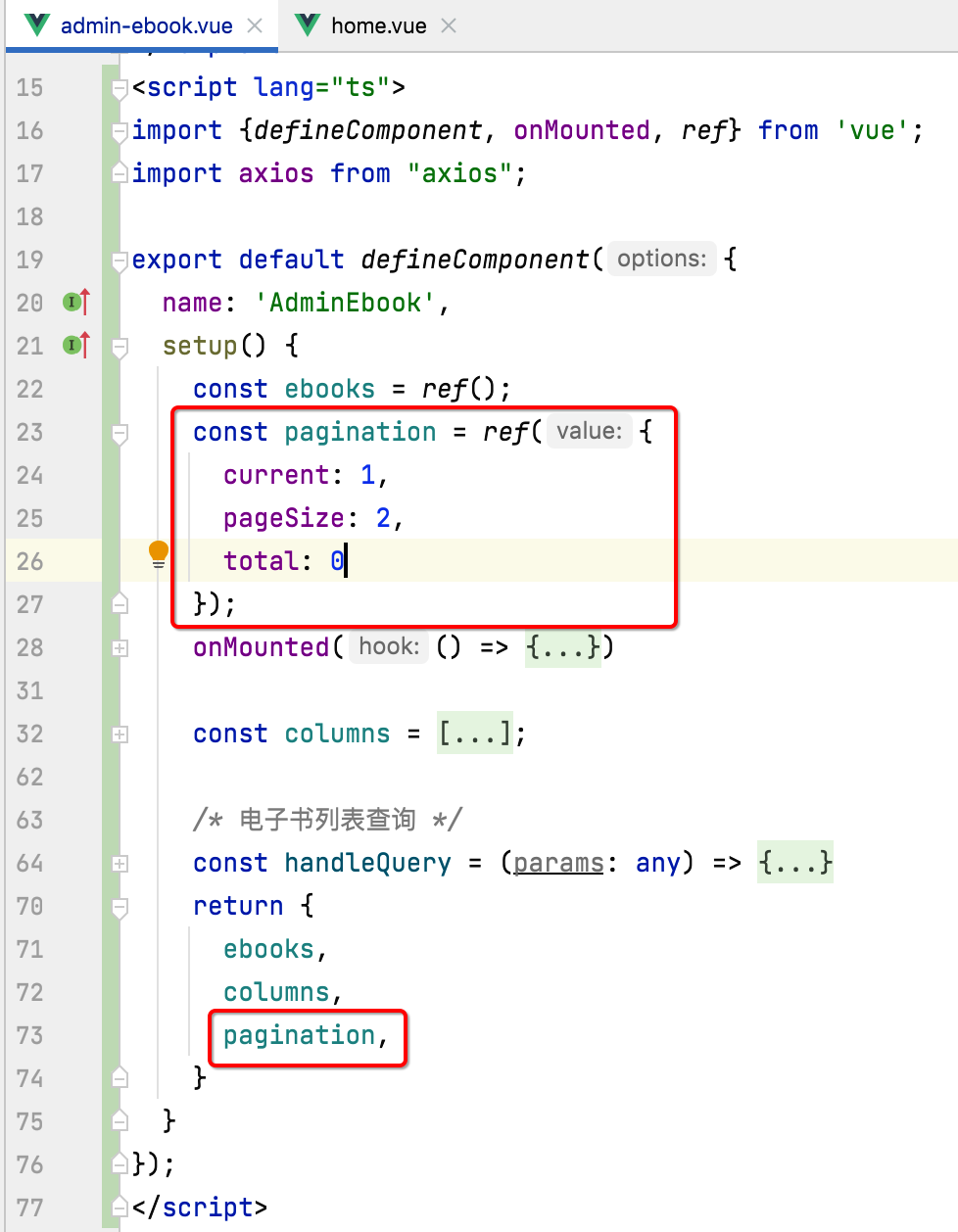
Task: Click 'columns,' in the return block
Action: pyautogui.click(x=283, y=992)
